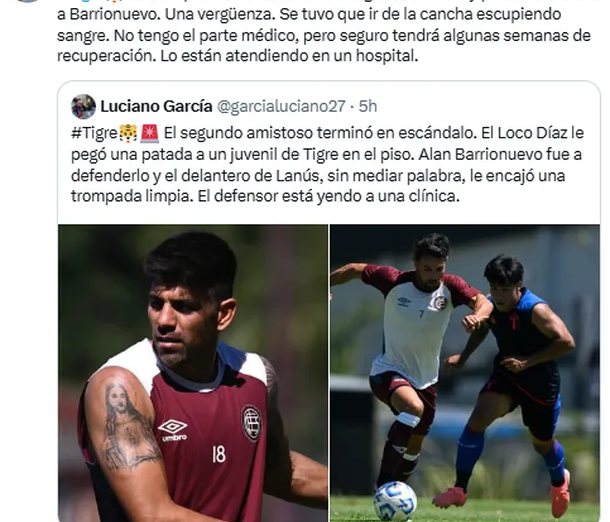Click the soccer ball in the right photo
The width and height of the screenshot is (610, 522).
point(395,501)
